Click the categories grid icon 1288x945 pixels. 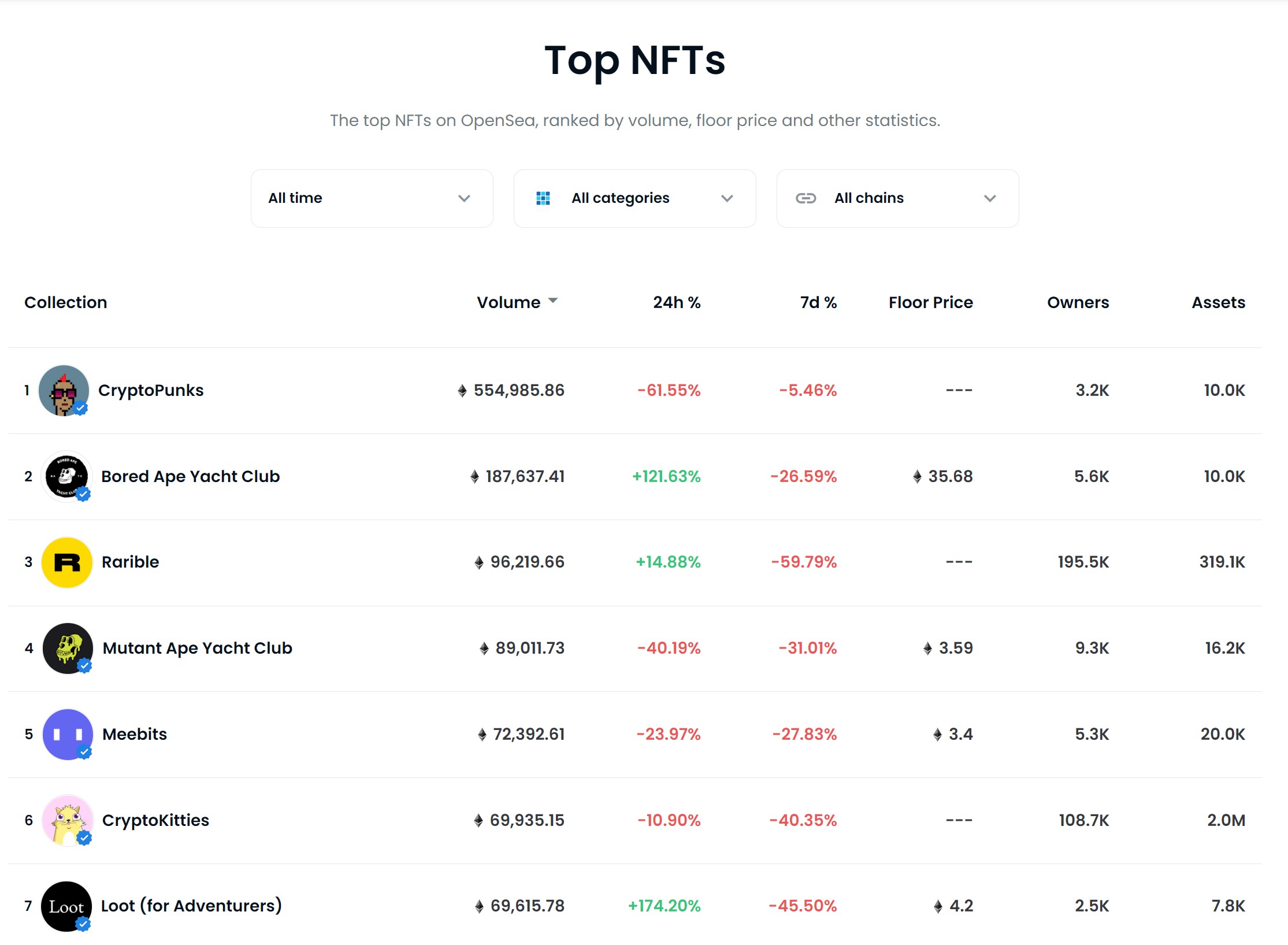(x=543, y=198)
